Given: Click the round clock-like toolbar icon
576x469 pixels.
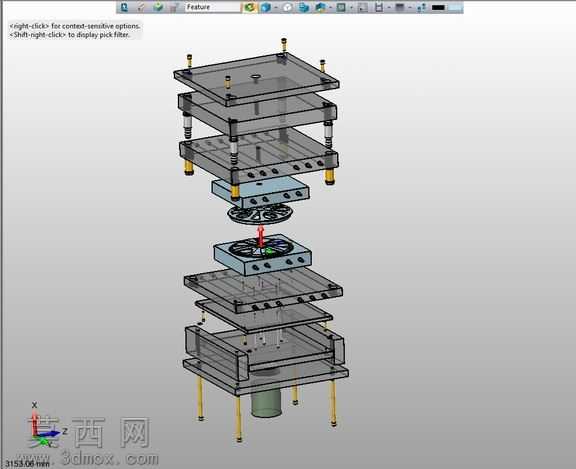Looking at the screenshot, I should coord(287,7).
